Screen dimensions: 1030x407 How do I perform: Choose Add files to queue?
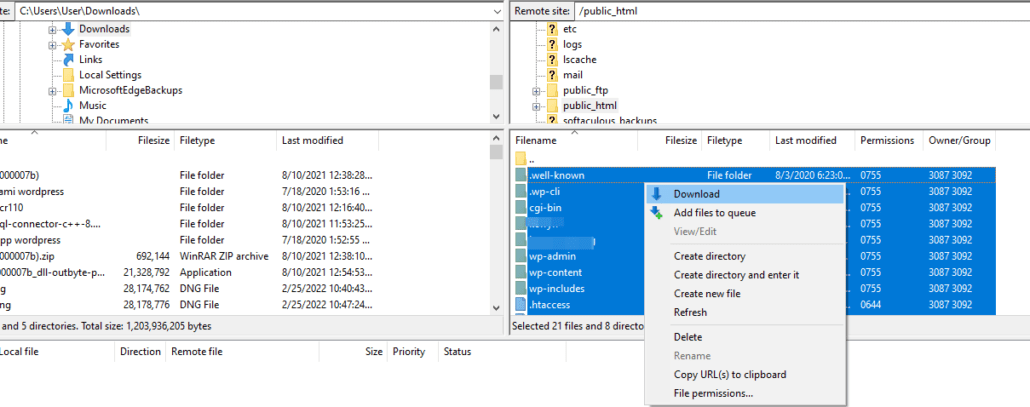(744, 213)
